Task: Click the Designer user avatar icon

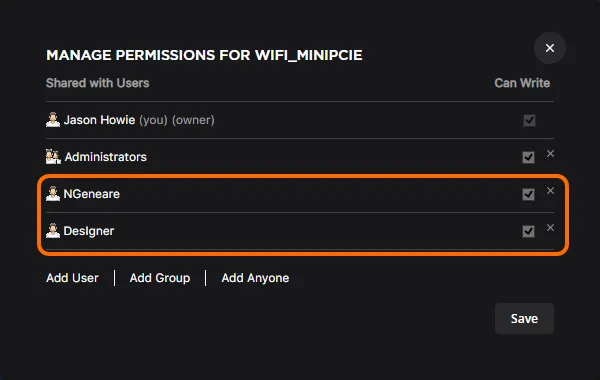Action: pos(53,231)
